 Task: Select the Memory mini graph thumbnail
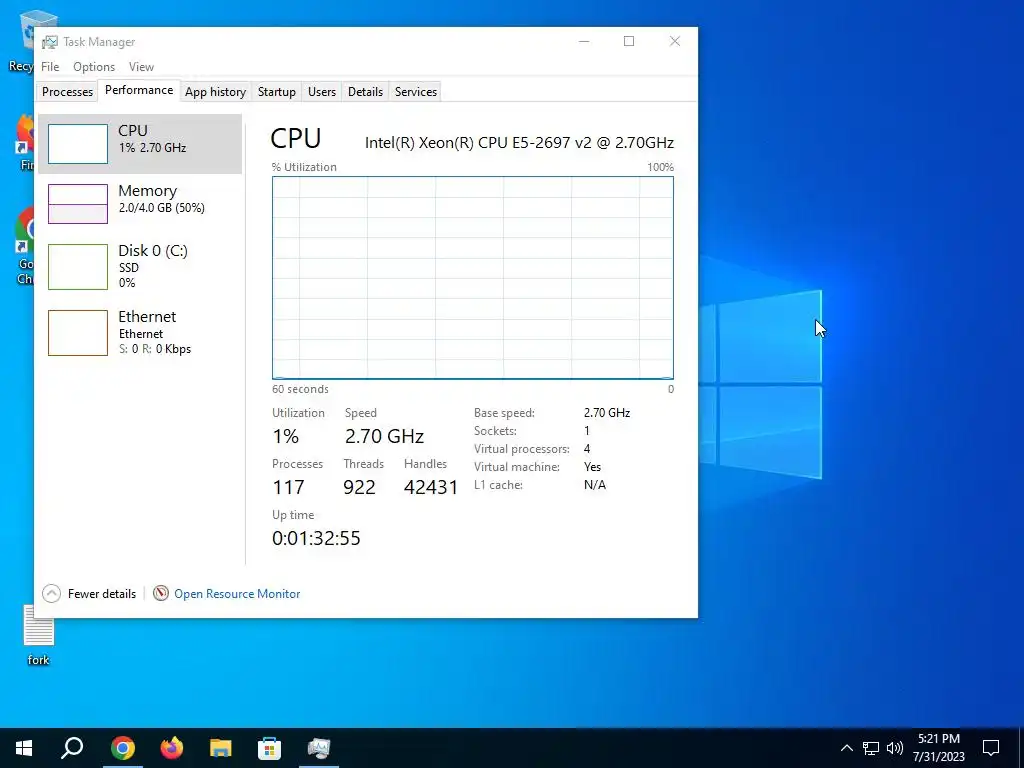click(x=78, y=204)
